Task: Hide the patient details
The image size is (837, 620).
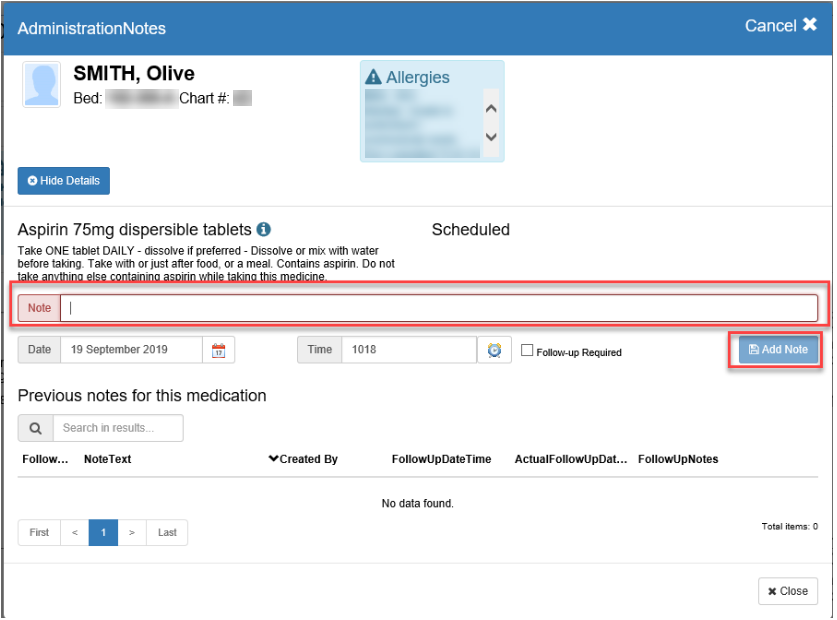Action: 64,181
